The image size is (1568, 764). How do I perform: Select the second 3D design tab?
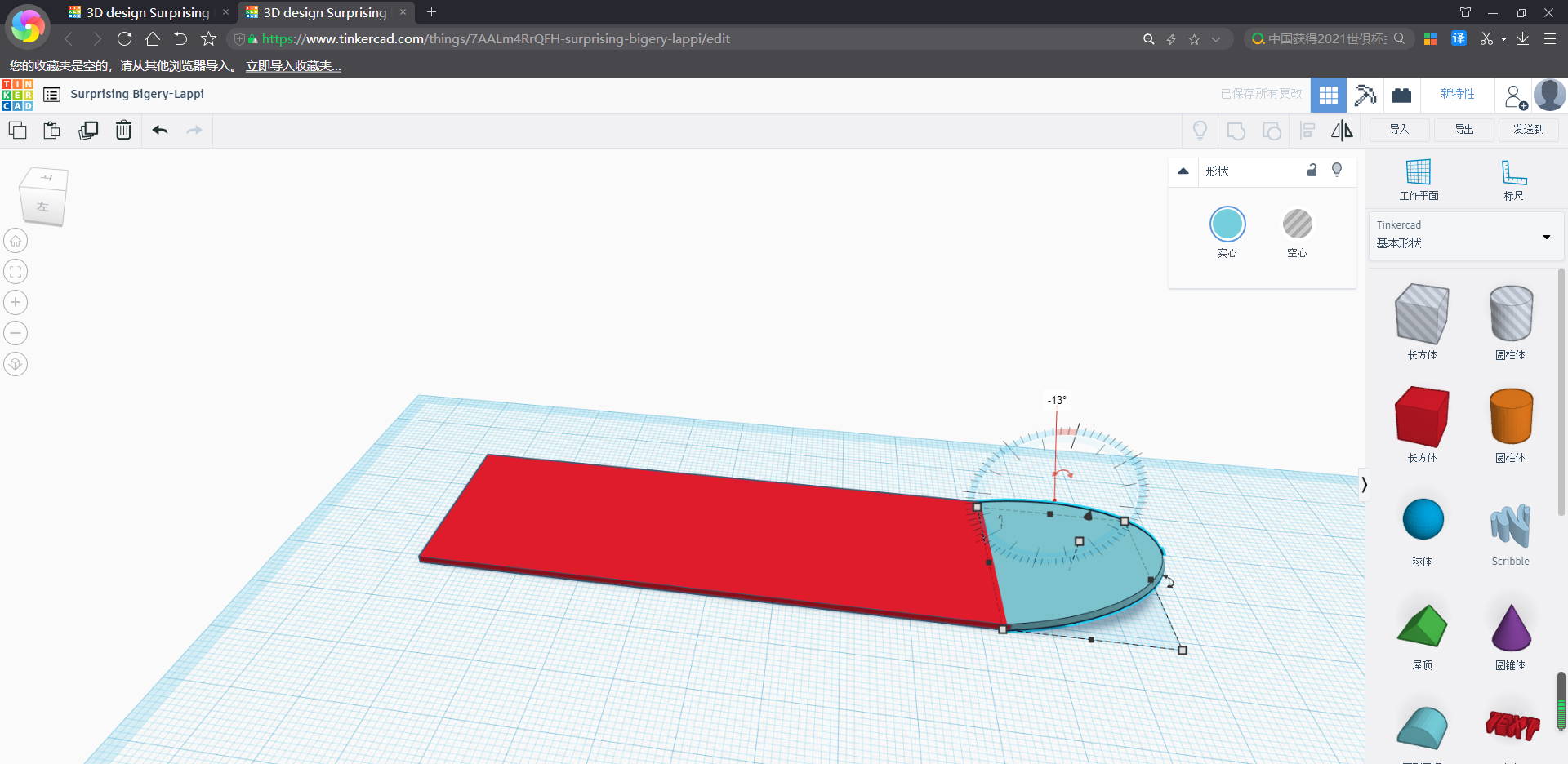325,12
